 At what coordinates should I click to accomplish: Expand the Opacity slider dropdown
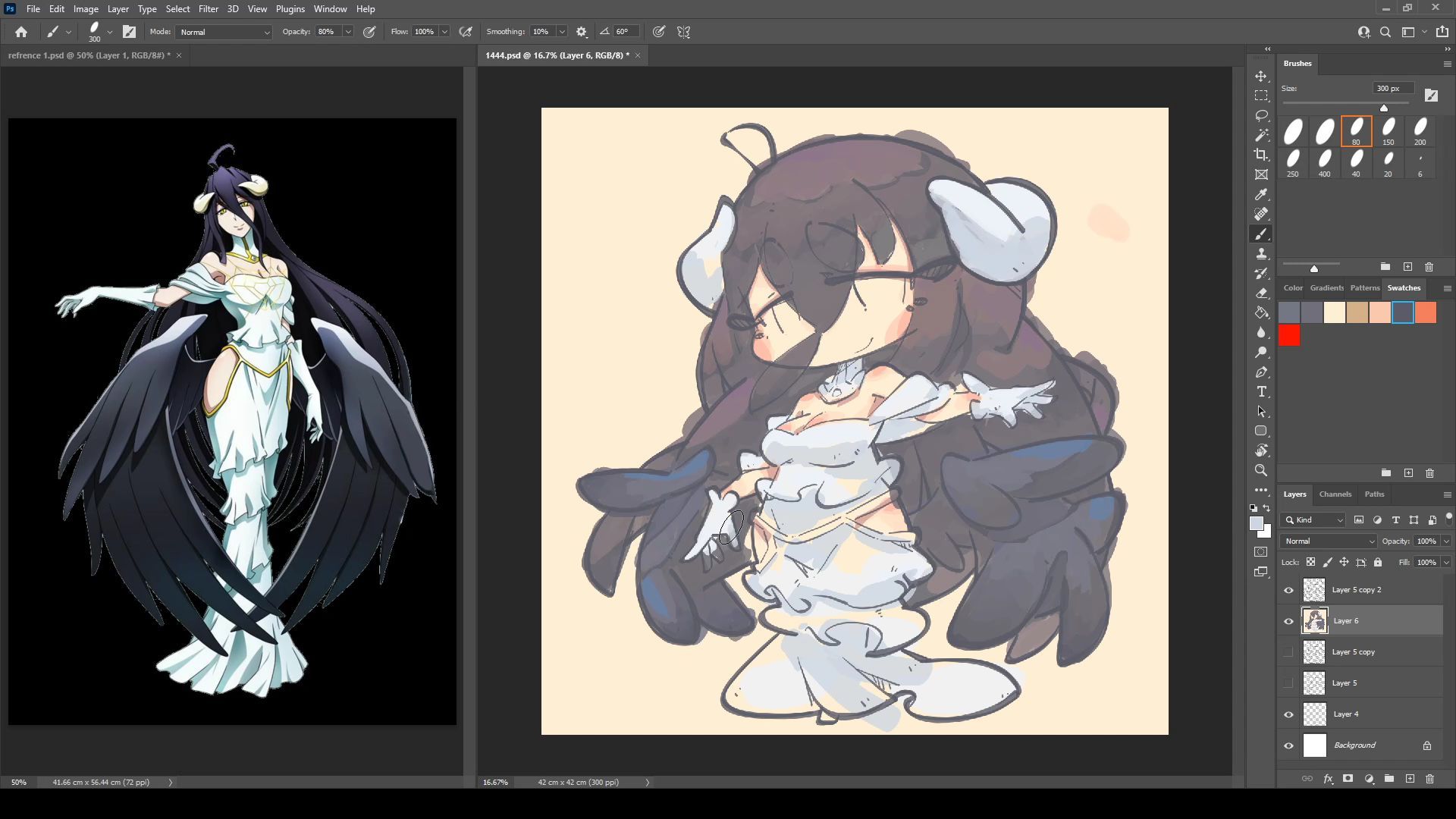pos(348,32)
